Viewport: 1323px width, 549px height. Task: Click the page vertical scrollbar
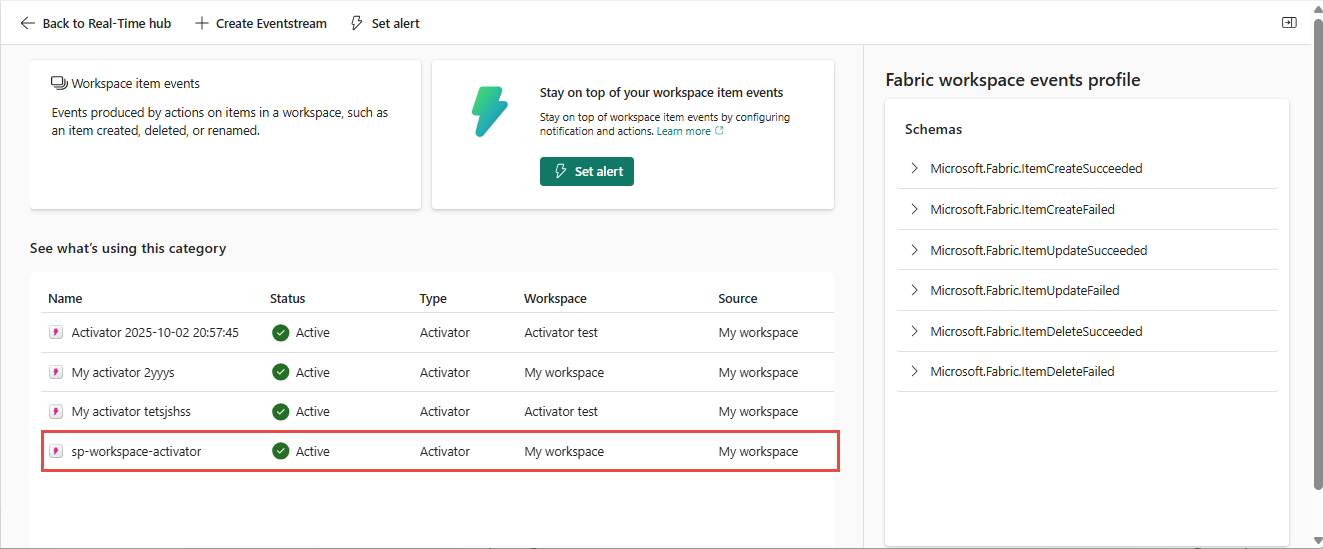(x=1315, y=250)
